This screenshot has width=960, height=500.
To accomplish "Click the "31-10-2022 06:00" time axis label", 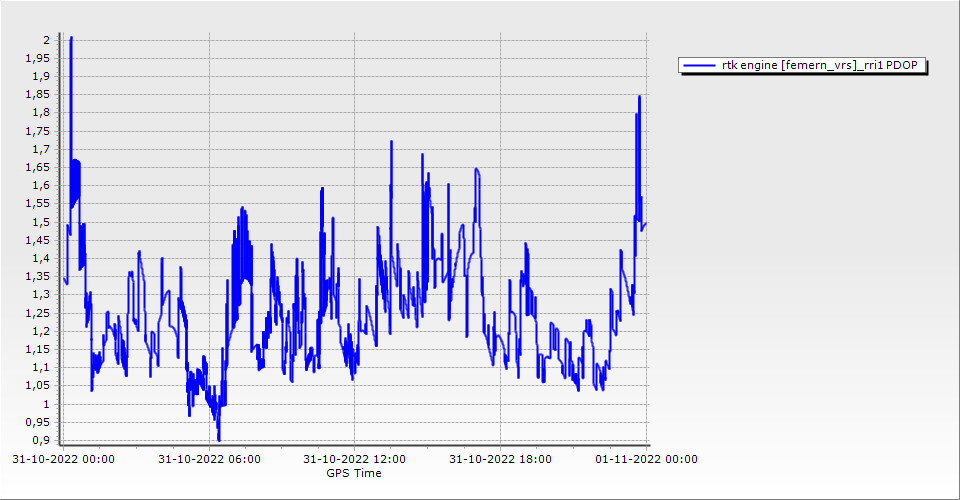I will click(x=209, y=459).
